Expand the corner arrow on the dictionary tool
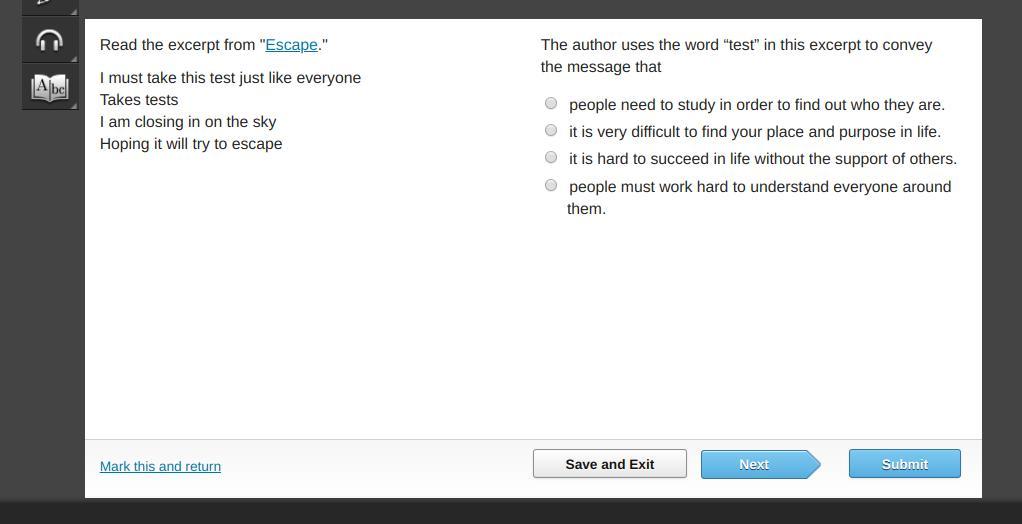This screenshot has width=1022, height=524. (73, 105)
